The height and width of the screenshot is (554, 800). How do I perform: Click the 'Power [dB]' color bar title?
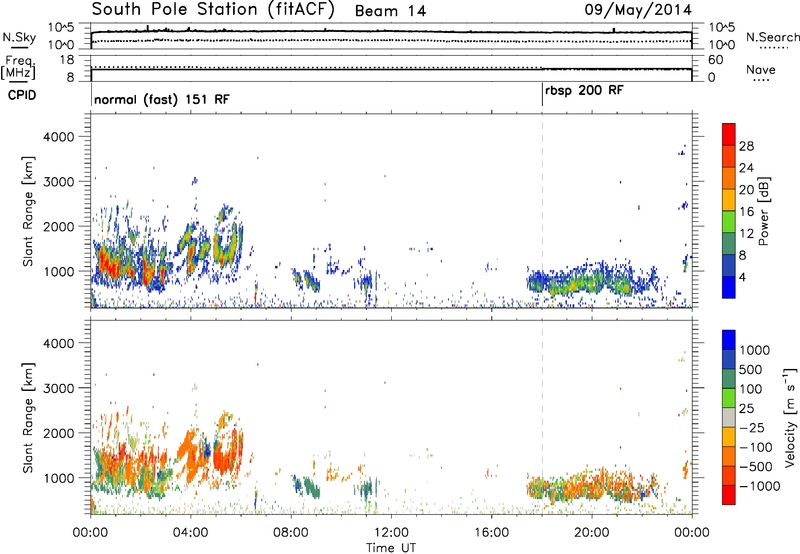pyautogui.click(x=763, y=211)
